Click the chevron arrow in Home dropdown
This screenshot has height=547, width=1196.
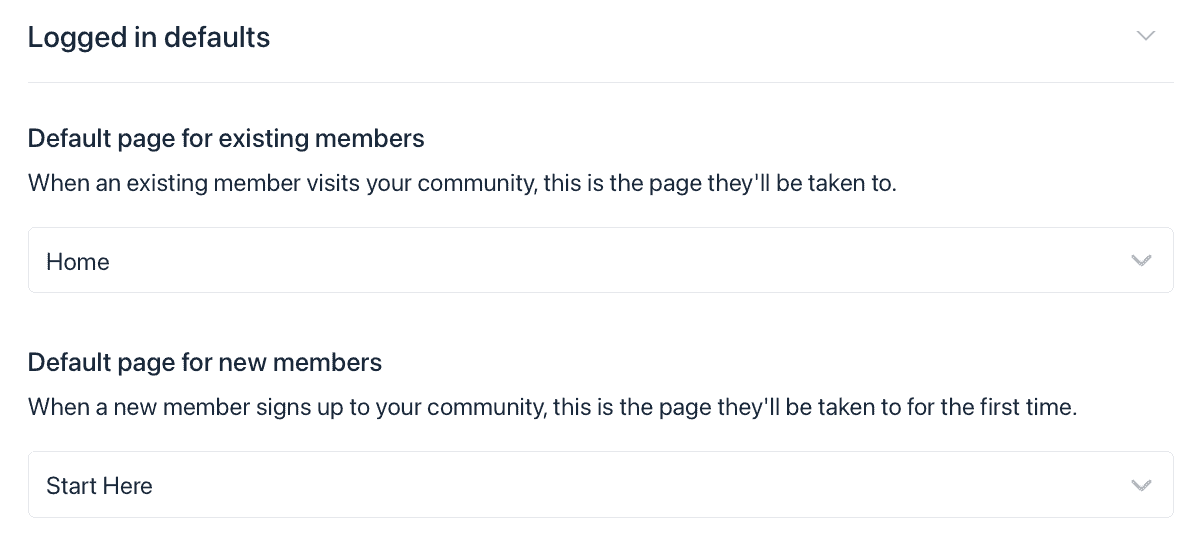click(1141, 261)
